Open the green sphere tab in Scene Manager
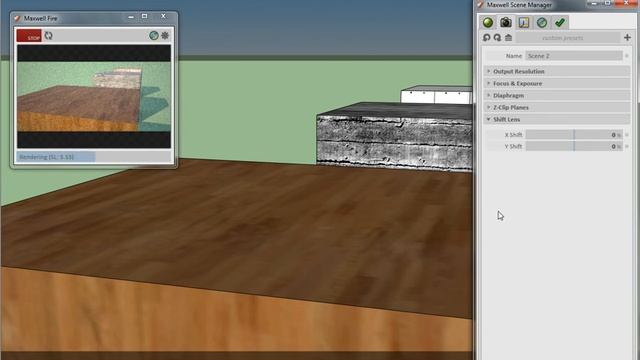 [488, 22]
